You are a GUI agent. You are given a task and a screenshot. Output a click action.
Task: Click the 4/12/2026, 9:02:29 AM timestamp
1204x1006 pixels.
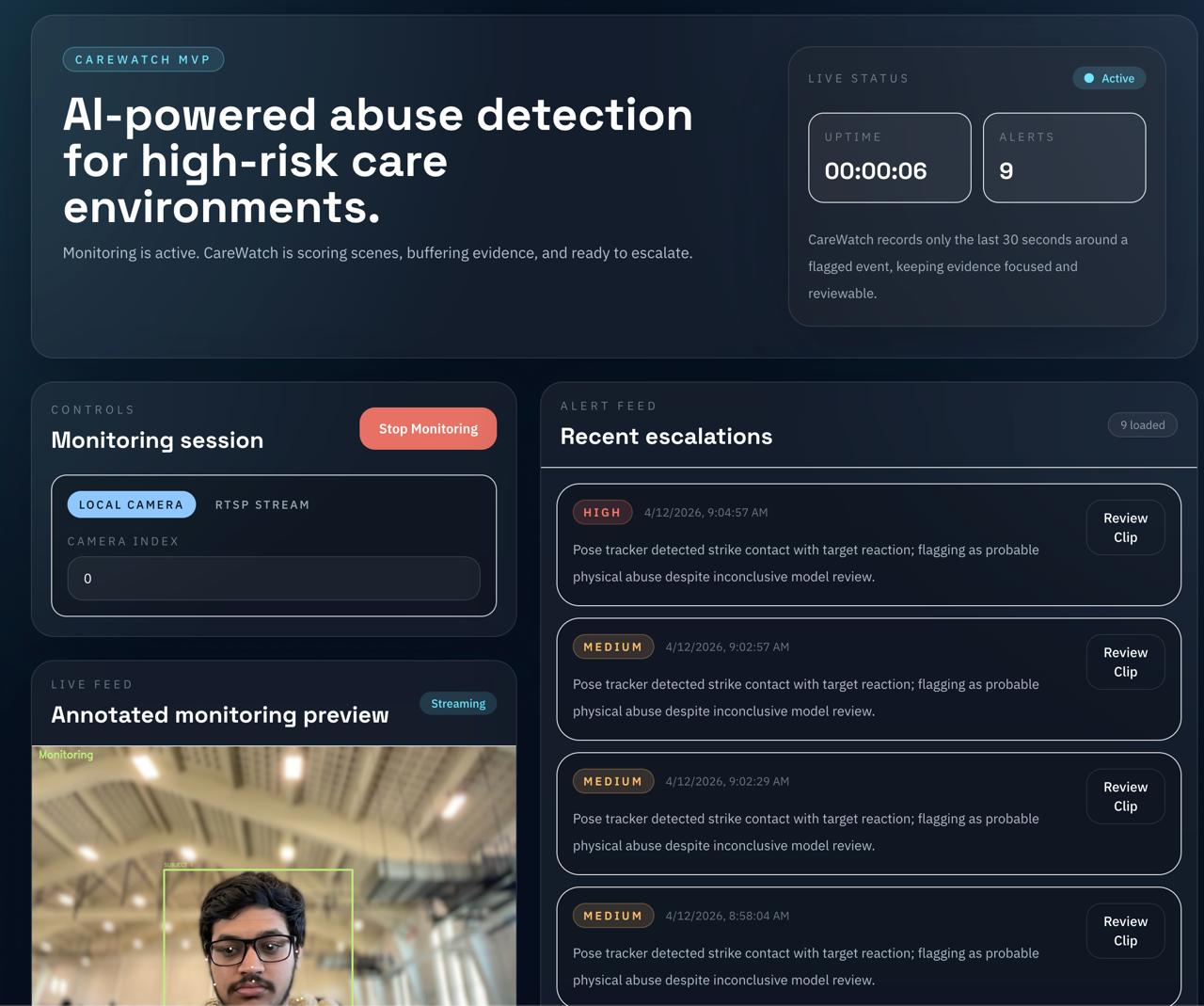(727, 781)
